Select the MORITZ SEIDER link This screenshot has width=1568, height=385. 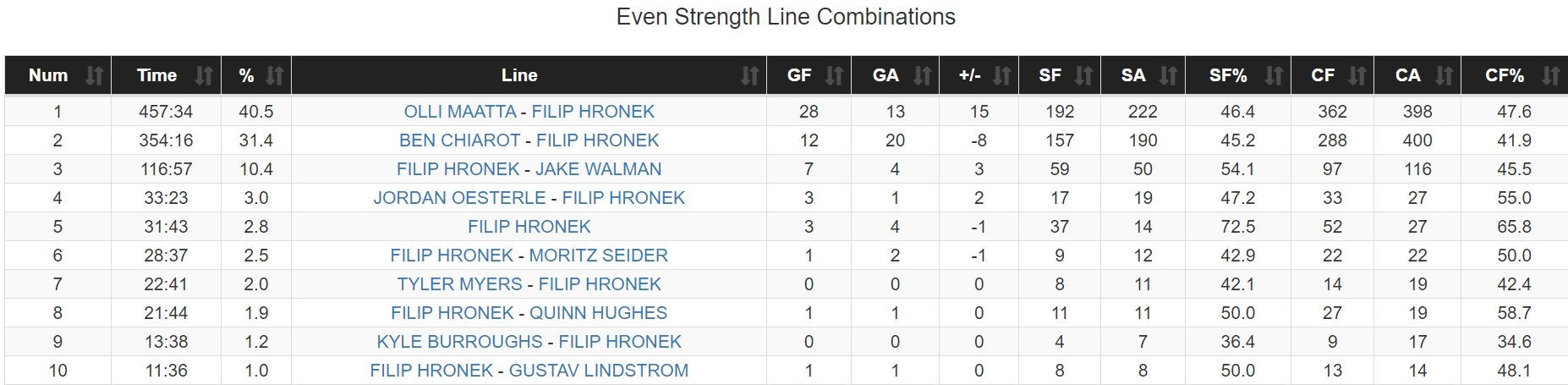tap(598, 256)
